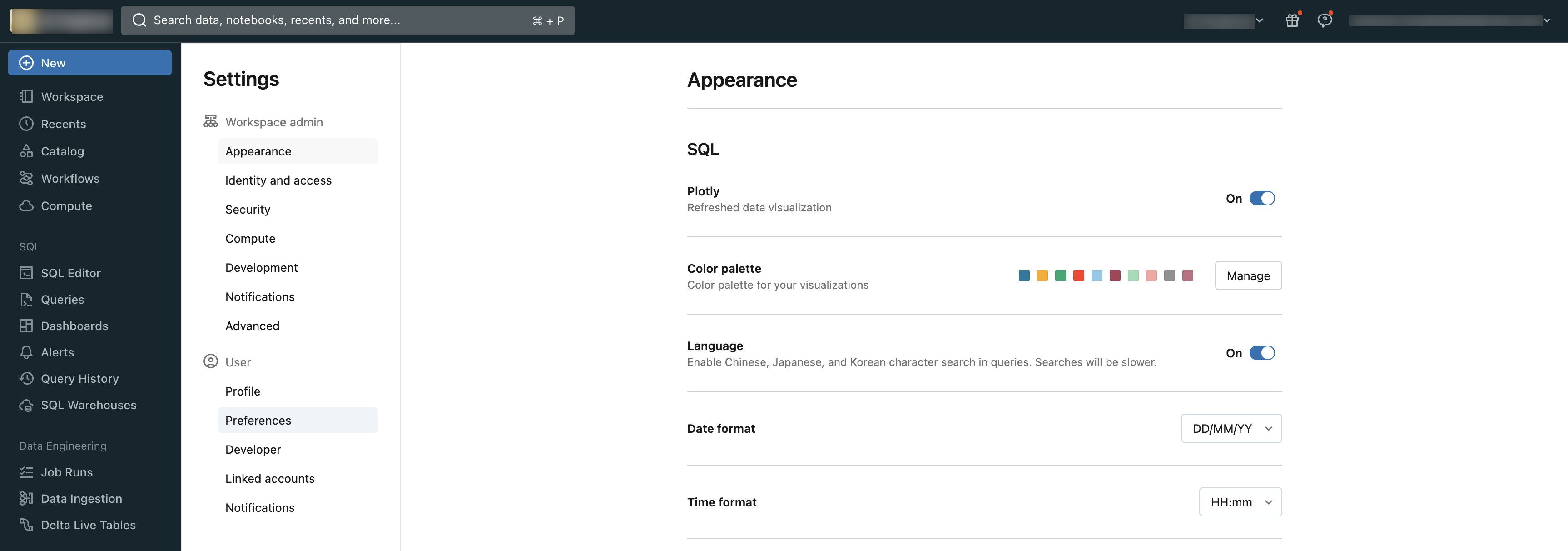Navigate to Security settings tab
This screenshot has height=551, width=1568.
[x=247, y=210]
